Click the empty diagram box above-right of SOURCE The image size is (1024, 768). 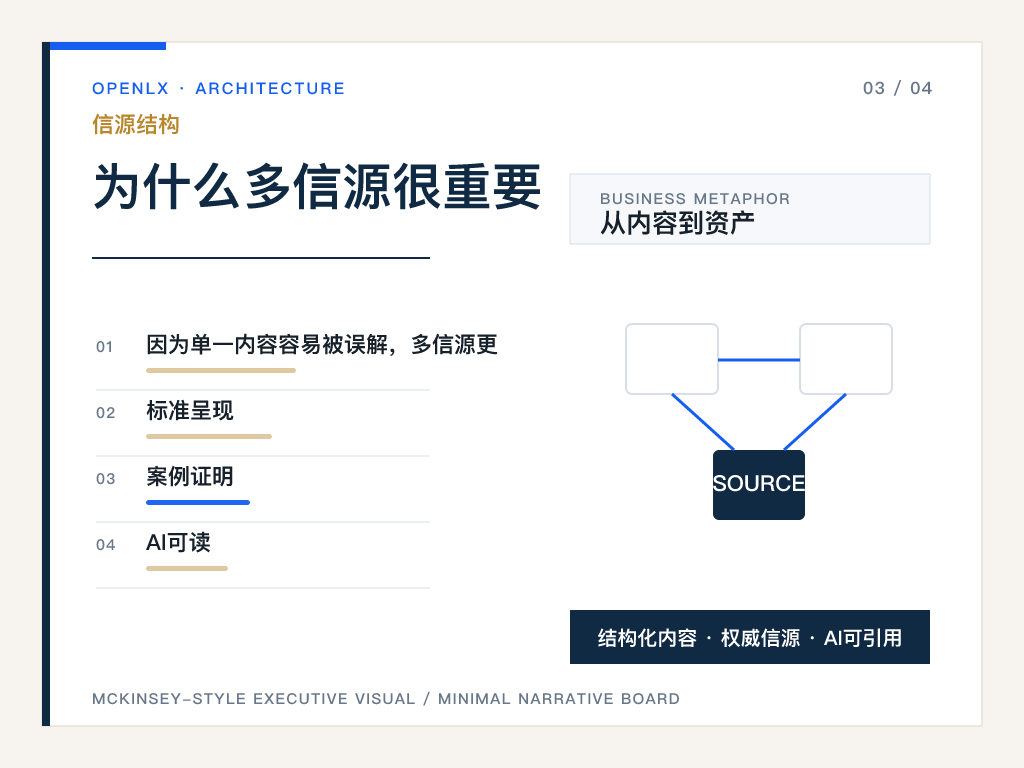click(x=846, y=359)
